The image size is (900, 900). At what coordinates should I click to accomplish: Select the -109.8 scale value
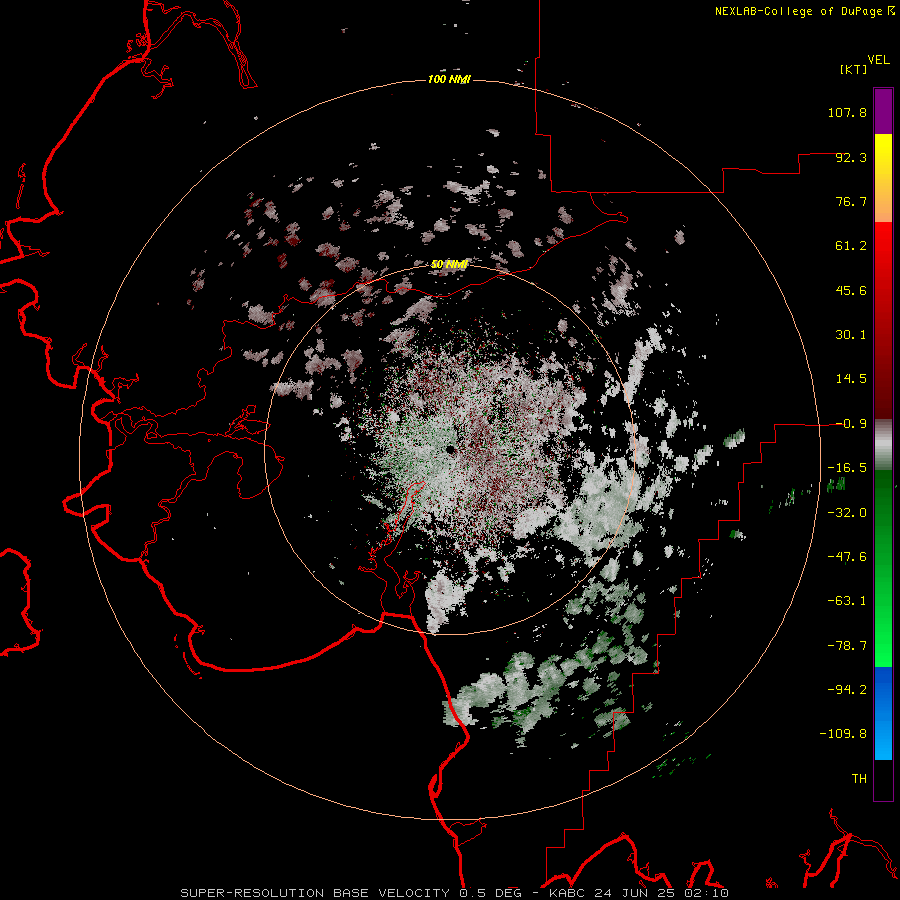[843, 734]
